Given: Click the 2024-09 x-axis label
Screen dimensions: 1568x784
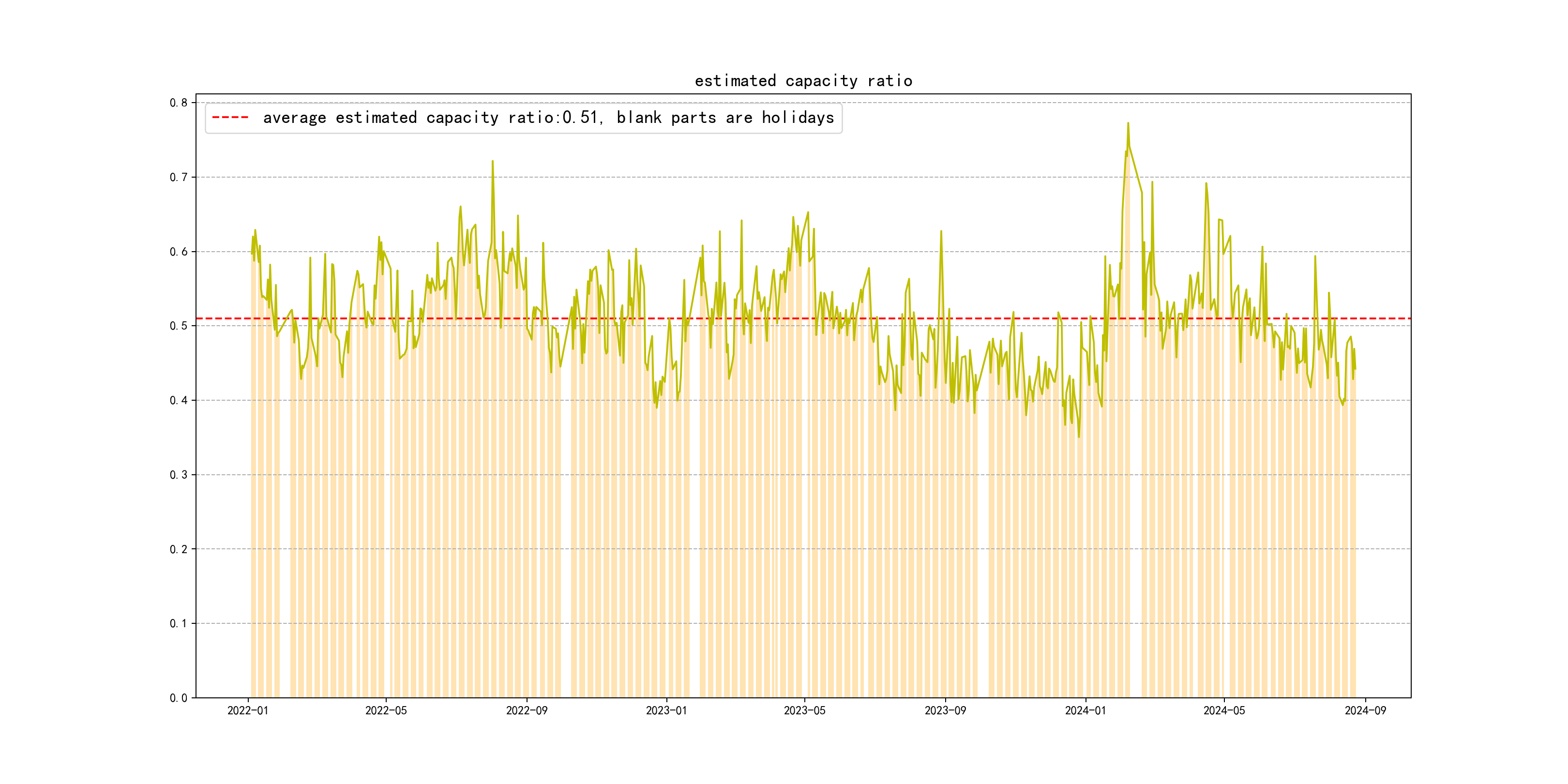Looking at the screenshot, I should click(x=1365, y=710).
